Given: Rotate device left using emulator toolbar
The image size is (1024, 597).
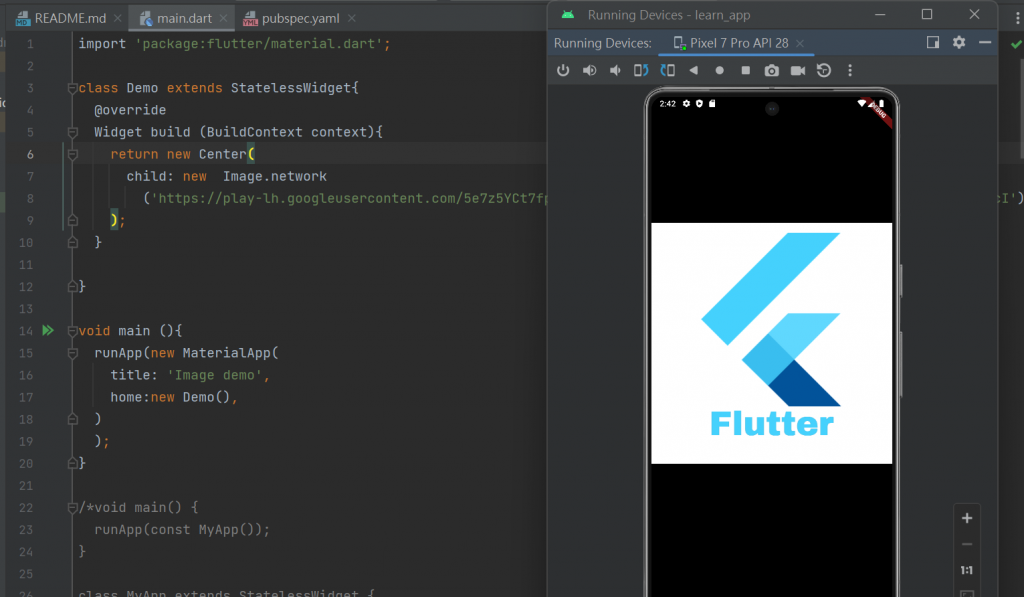Looking at the screenshot, I should (x=641, y=70).
